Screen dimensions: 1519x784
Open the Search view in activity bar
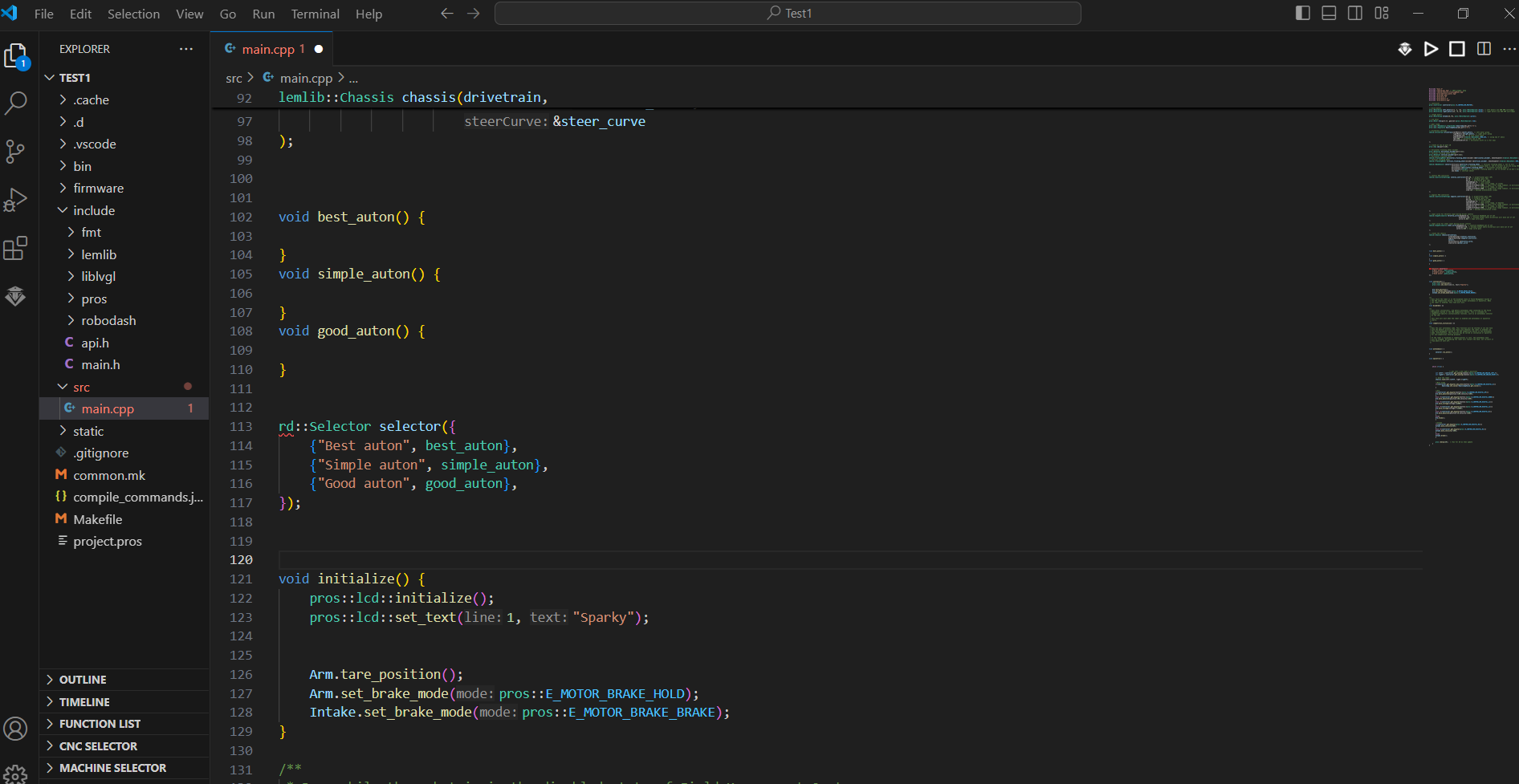[16, 103]
